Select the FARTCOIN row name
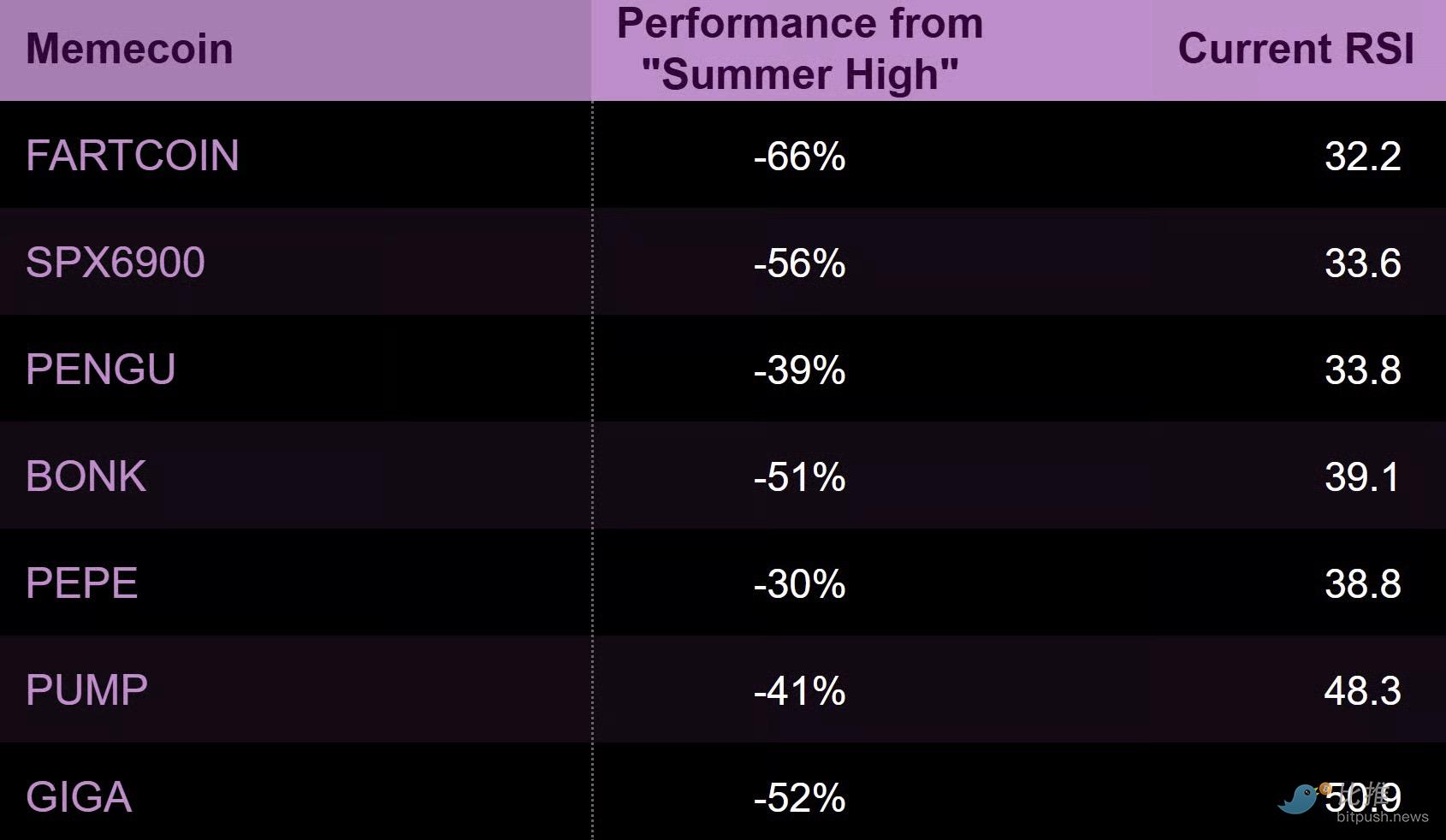The image size is (1446, 840). click(x=133, y=156)
